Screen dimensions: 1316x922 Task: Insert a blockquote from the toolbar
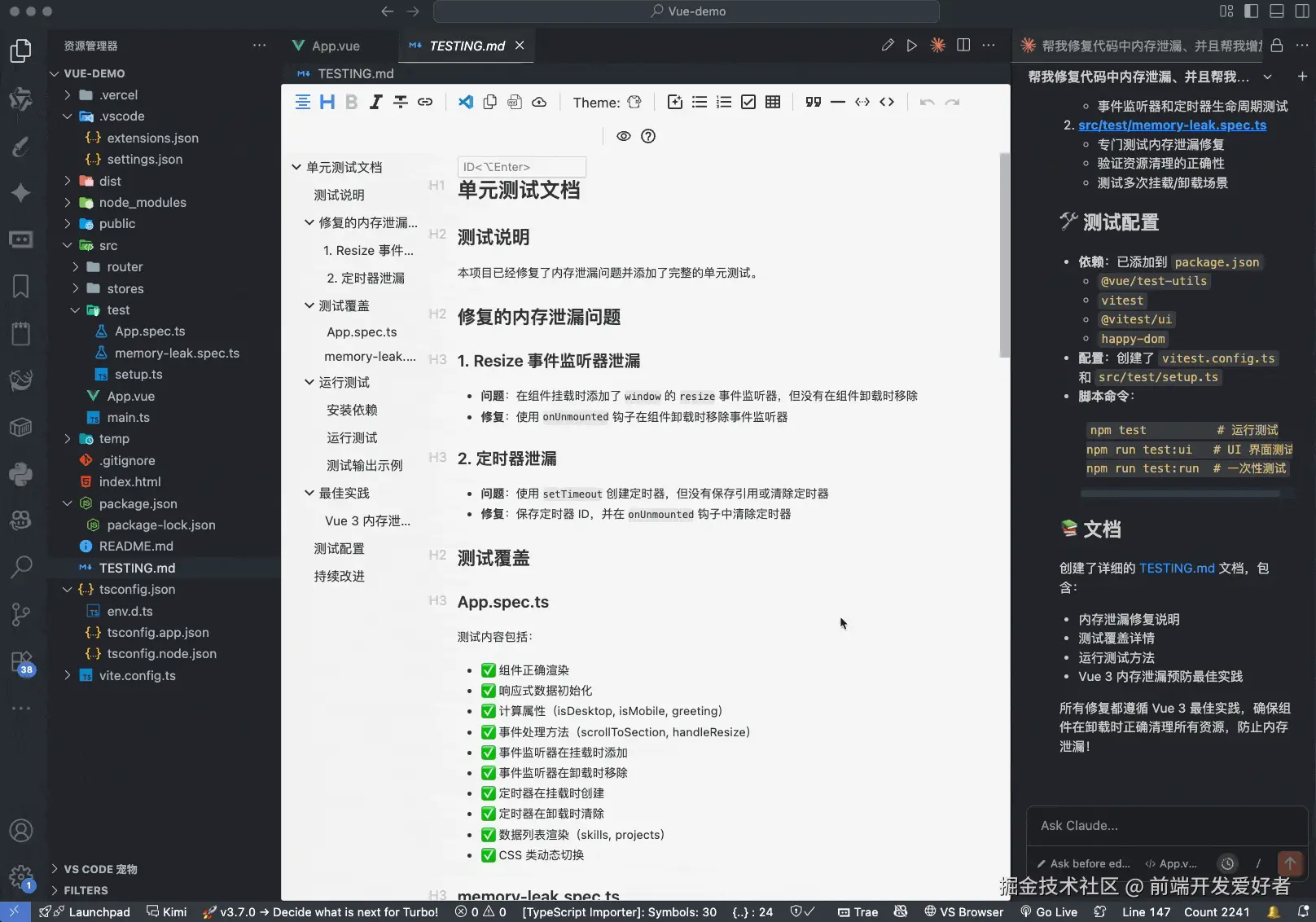point(814,102)
